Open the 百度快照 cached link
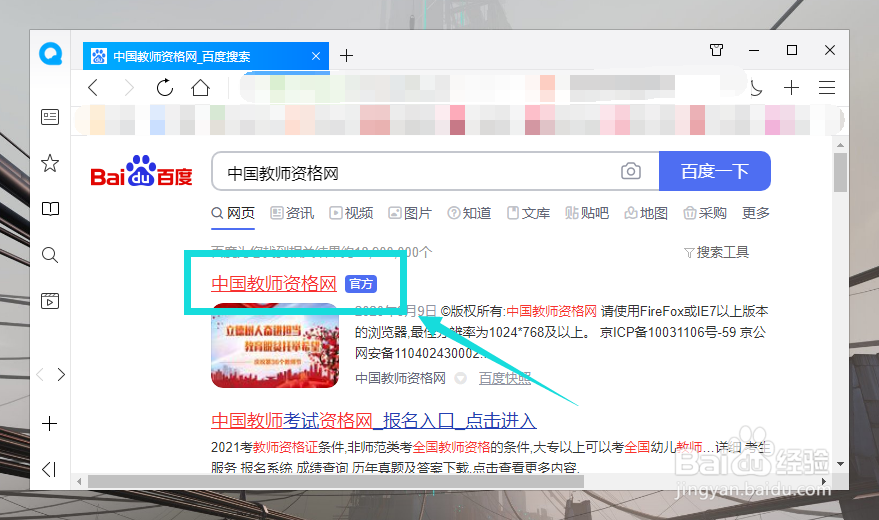Screen dimensions: 879x520 pyautogui.click(x=505, y=378)
